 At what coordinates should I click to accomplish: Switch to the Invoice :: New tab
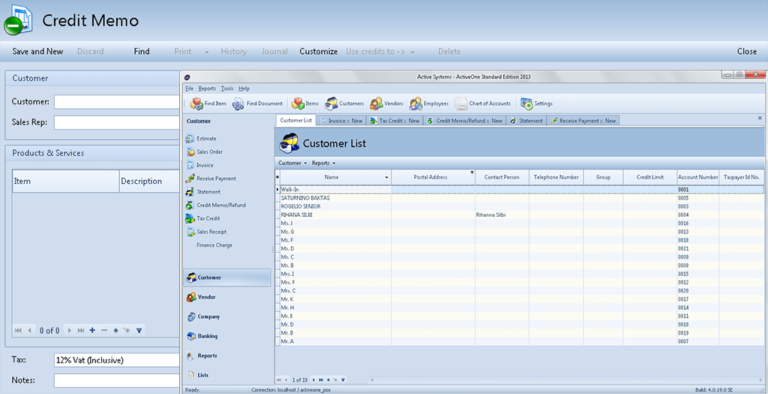click(x=342, y=121)
